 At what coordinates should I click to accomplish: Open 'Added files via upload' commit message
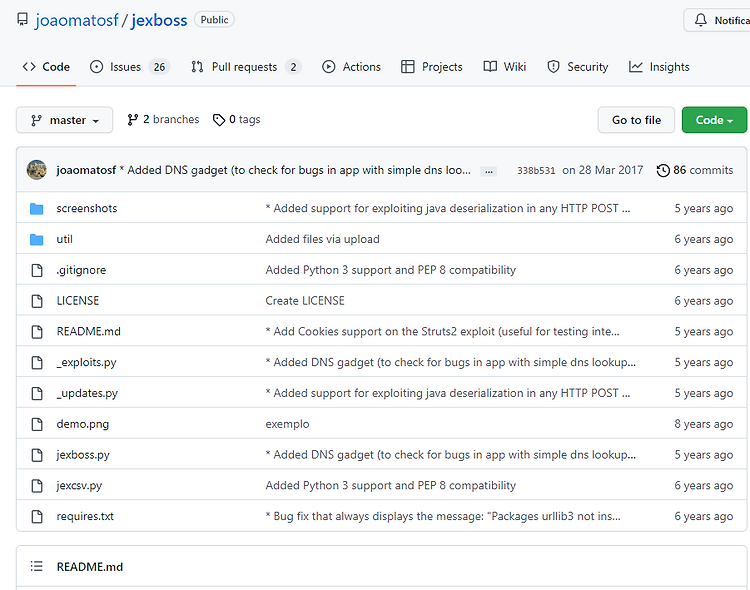[x=322, y=239]
